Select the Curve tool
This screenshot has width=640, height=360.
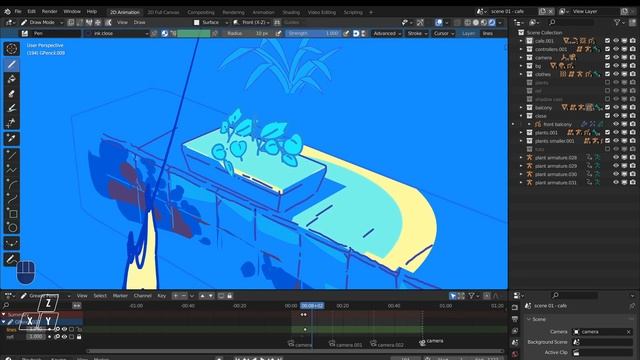click(x=11, y=199)
